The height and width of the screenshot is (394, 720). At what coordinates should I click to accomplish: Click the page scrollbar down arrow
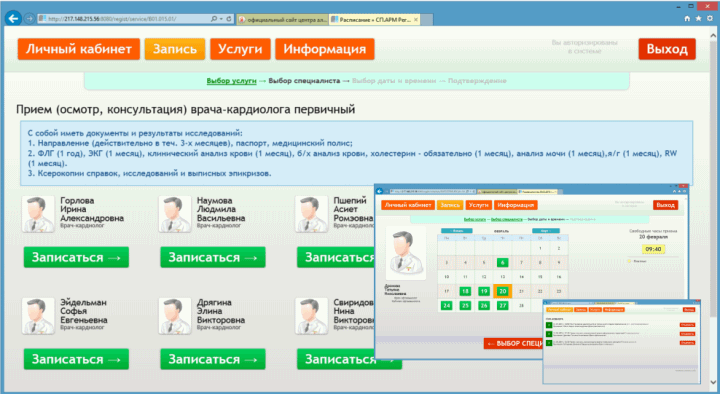click(x=713, y=382)
